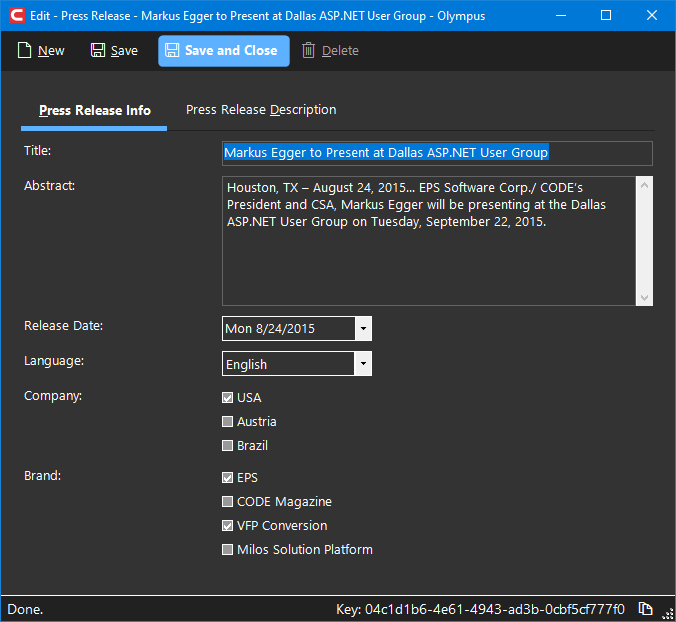Click the Brand: label
Image resolution: width=676 pixels, height=622 pixels.
[x=42, y=475]
